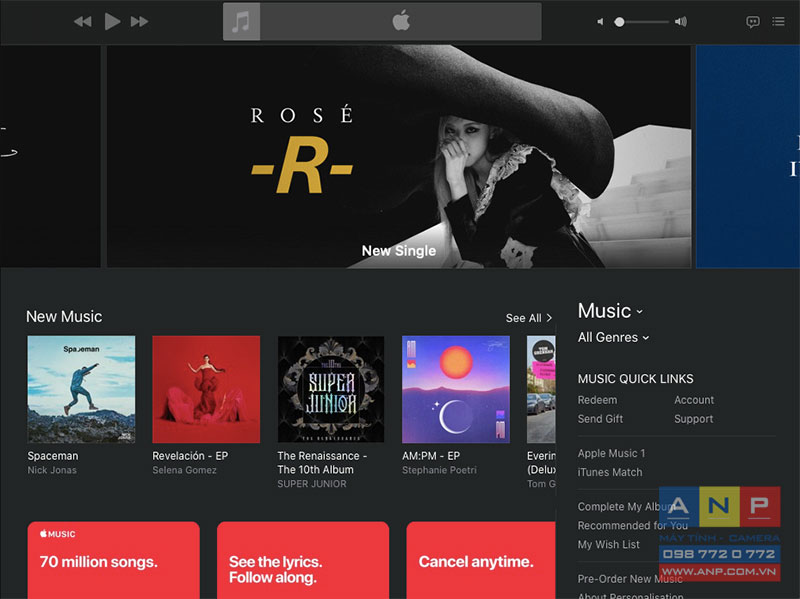Open the iTunes Match link
800x599 pixels.
pos(610,472)
